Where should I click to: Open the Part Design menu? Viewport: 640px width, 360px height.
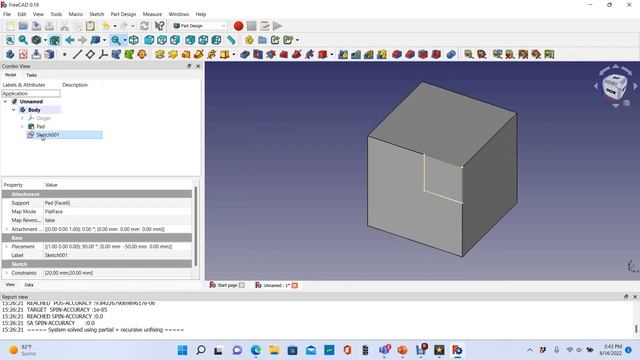[123, 14]
